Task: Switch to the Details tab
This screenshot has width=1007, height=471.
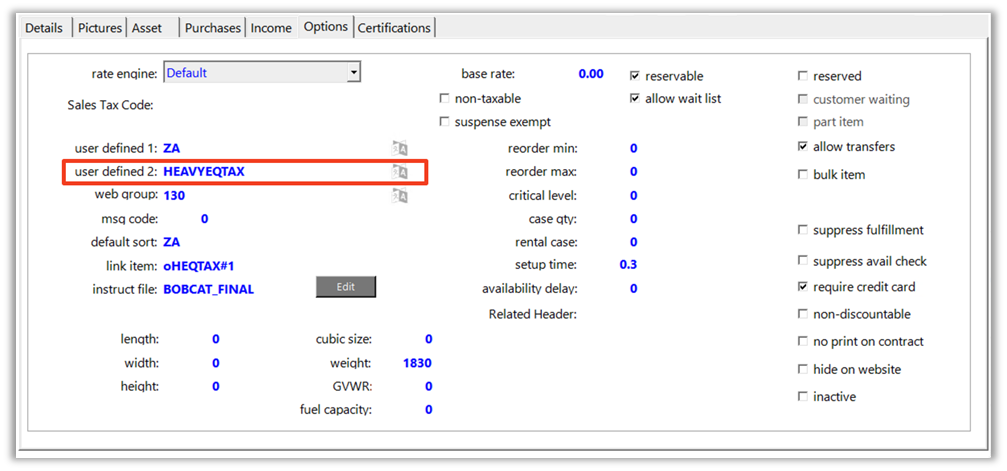Action: point(44,28)
